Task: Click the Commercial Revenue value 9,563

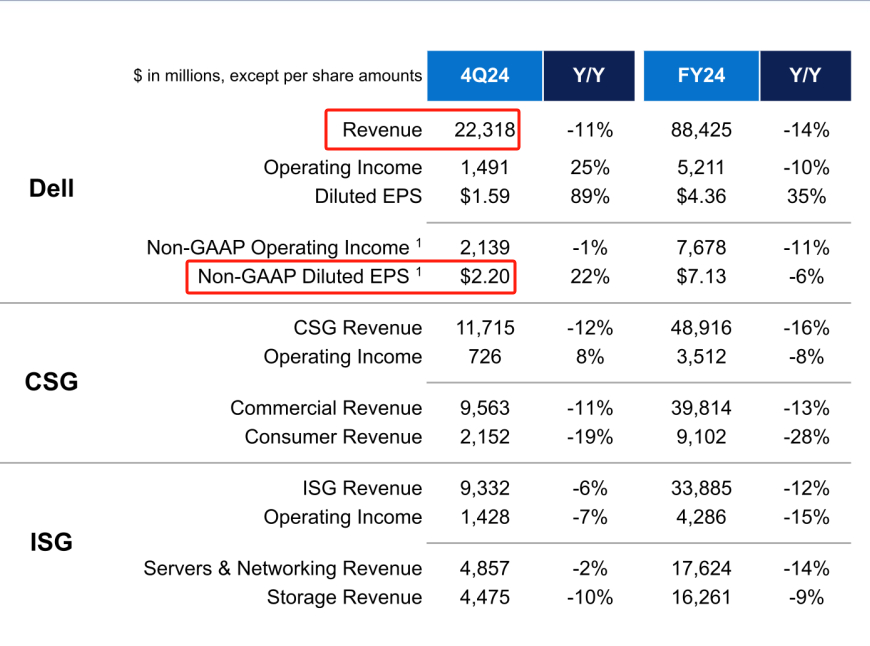Action: pyautogui.click(x=484, y=408)
